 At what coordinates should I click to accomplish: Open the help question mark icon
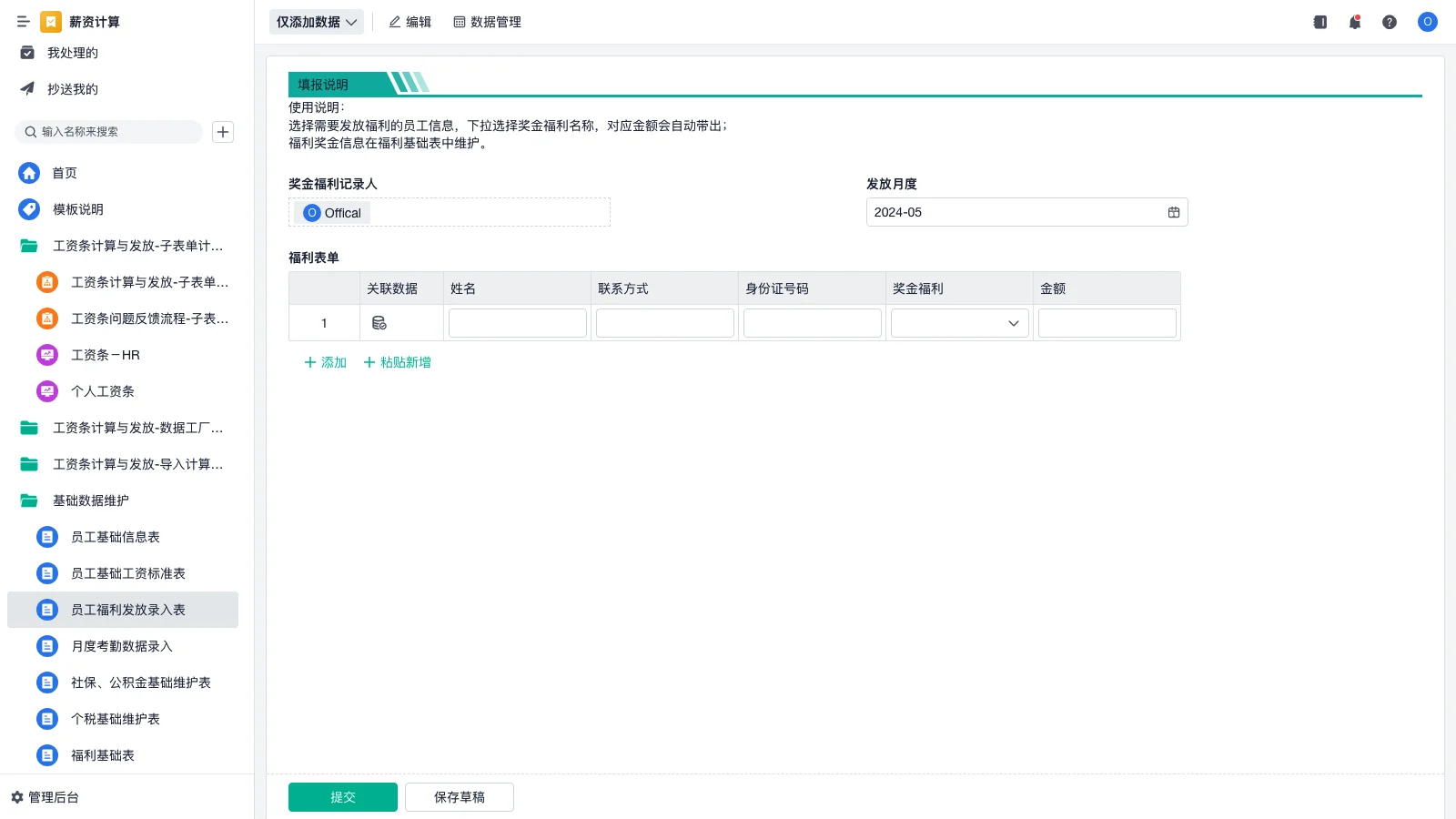[x=1390, y=22]
